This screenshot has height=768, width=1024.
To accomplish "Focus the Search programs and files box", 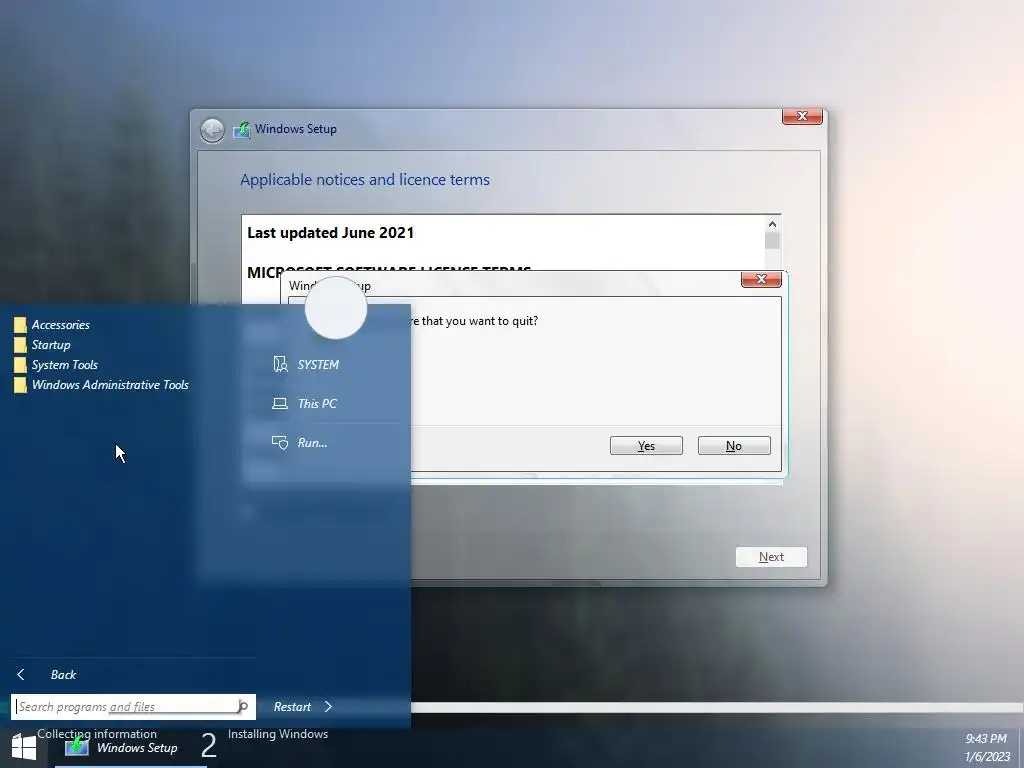I will click(133, 707).
